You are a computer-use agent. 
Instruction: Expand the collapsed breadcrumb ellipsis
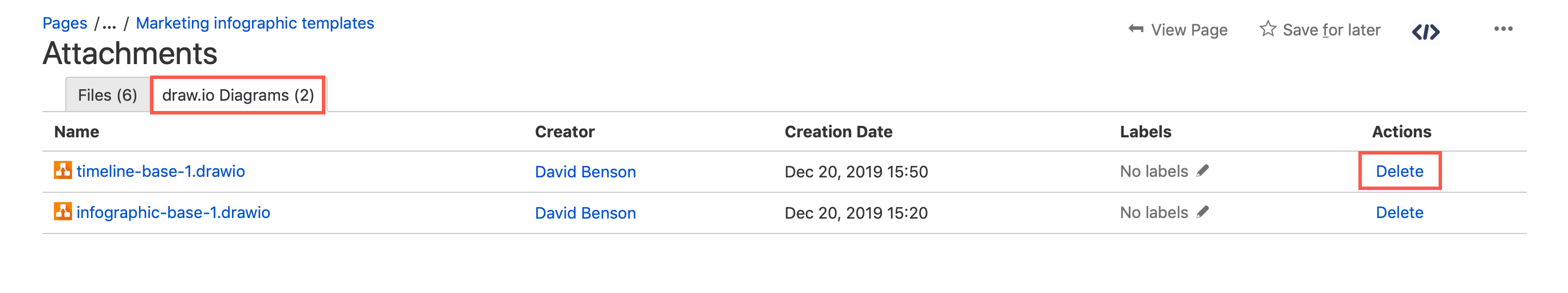point(109,23)
